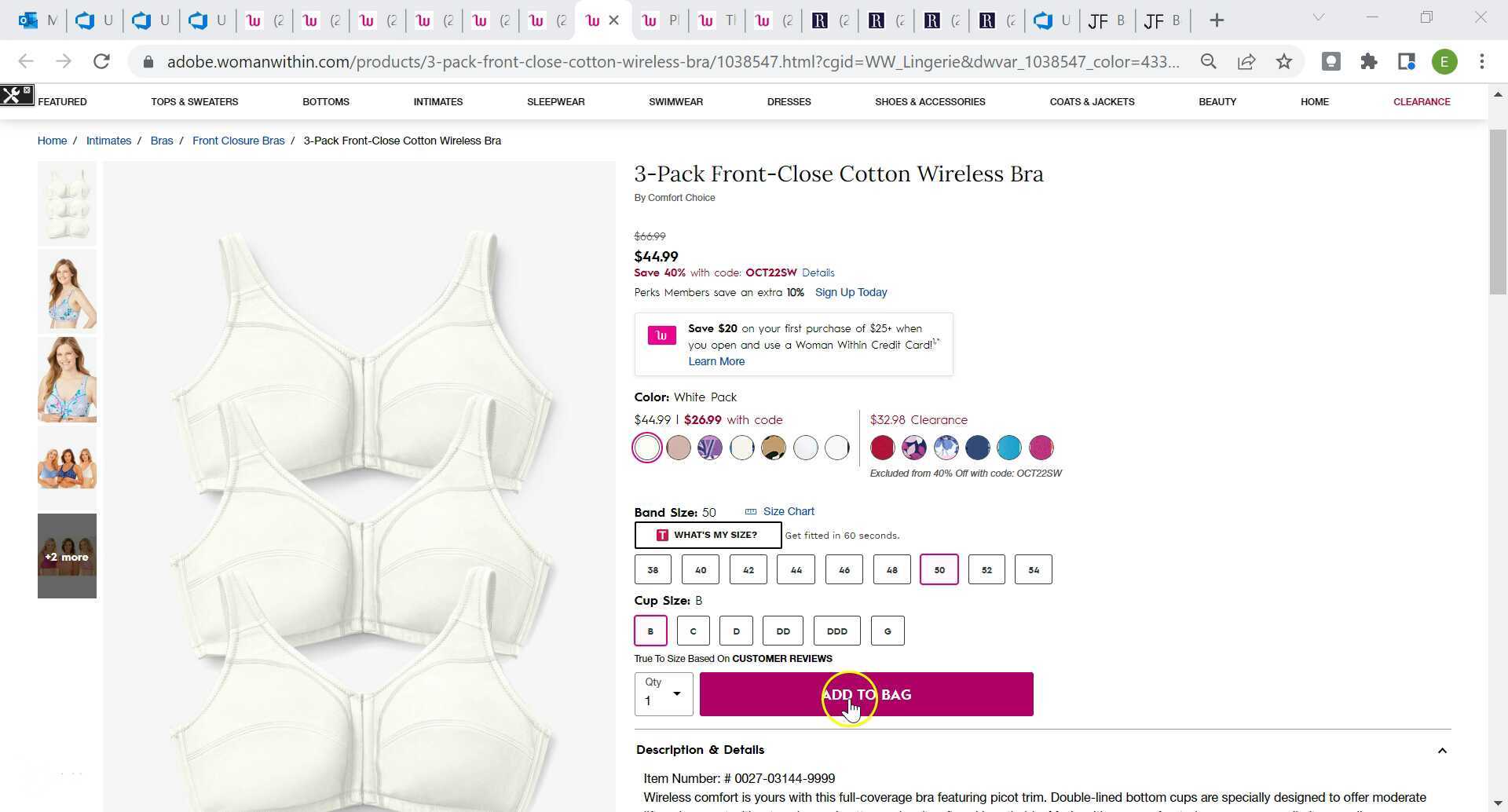Choose cup size DDD
This screenshot has width=1508, height=812.
point(836,631)
